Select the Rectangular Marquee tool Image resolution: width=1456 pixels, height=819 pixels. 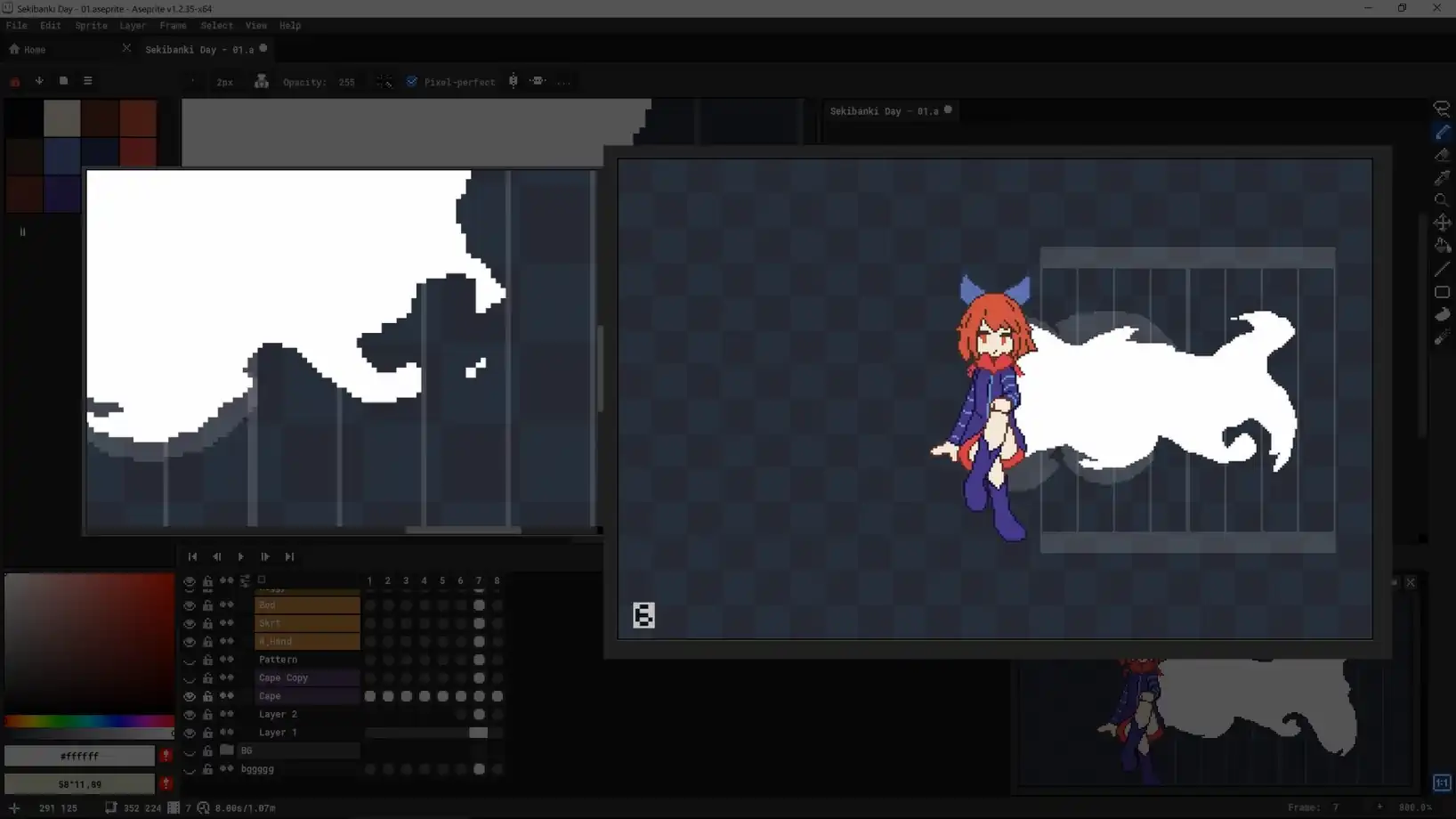point(1442,292)
